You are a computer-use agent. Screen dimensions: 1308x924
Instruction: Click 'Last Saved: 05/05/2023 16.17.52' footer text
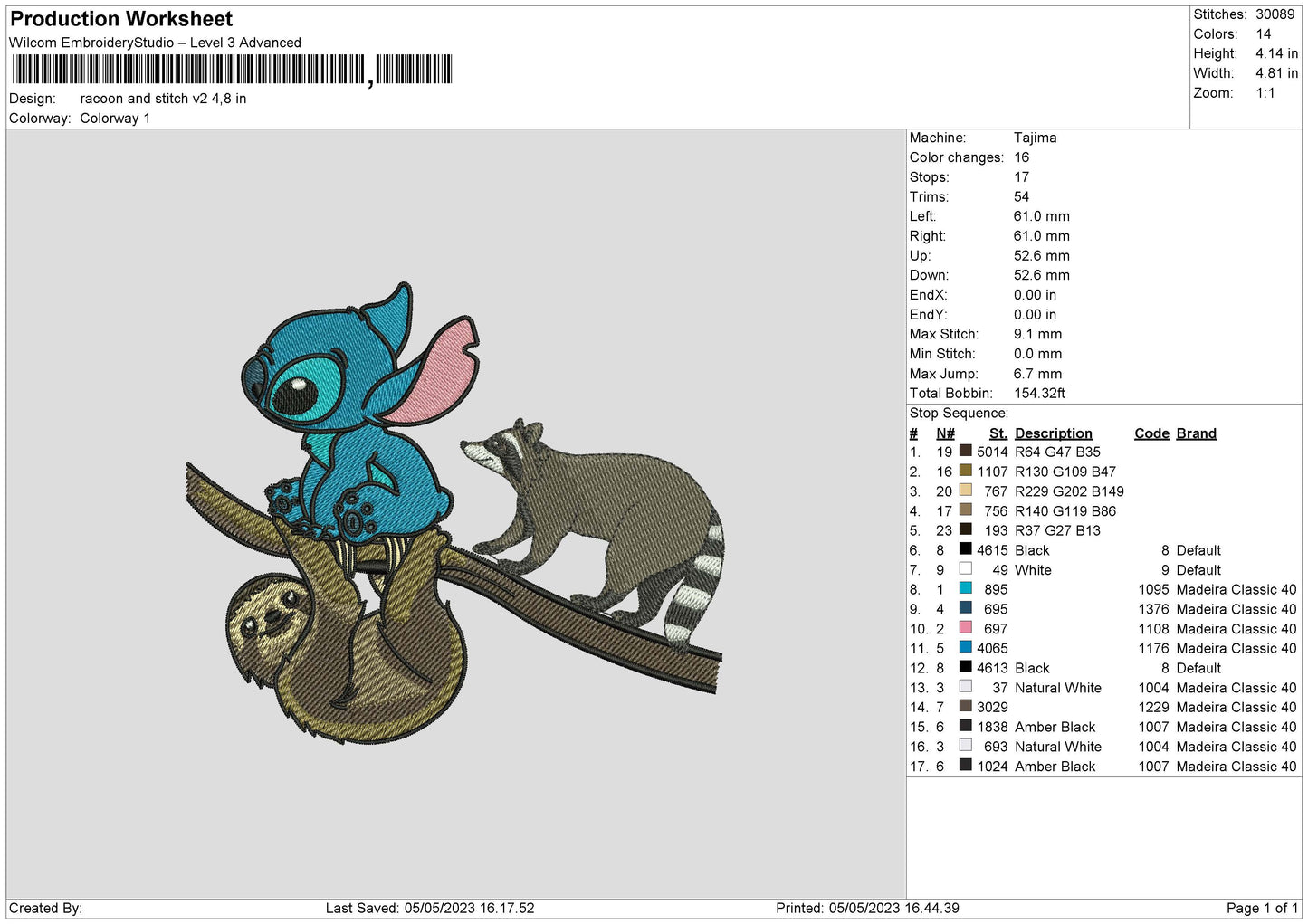tap(430, 908)
